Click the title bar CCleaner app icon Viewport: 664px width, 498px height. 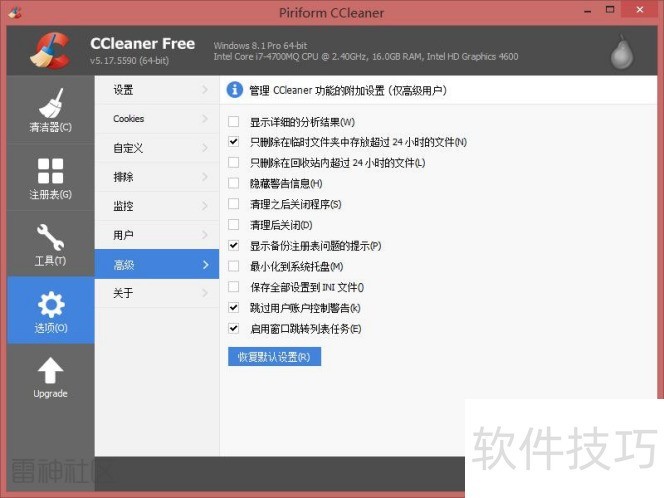click(15, 12)
